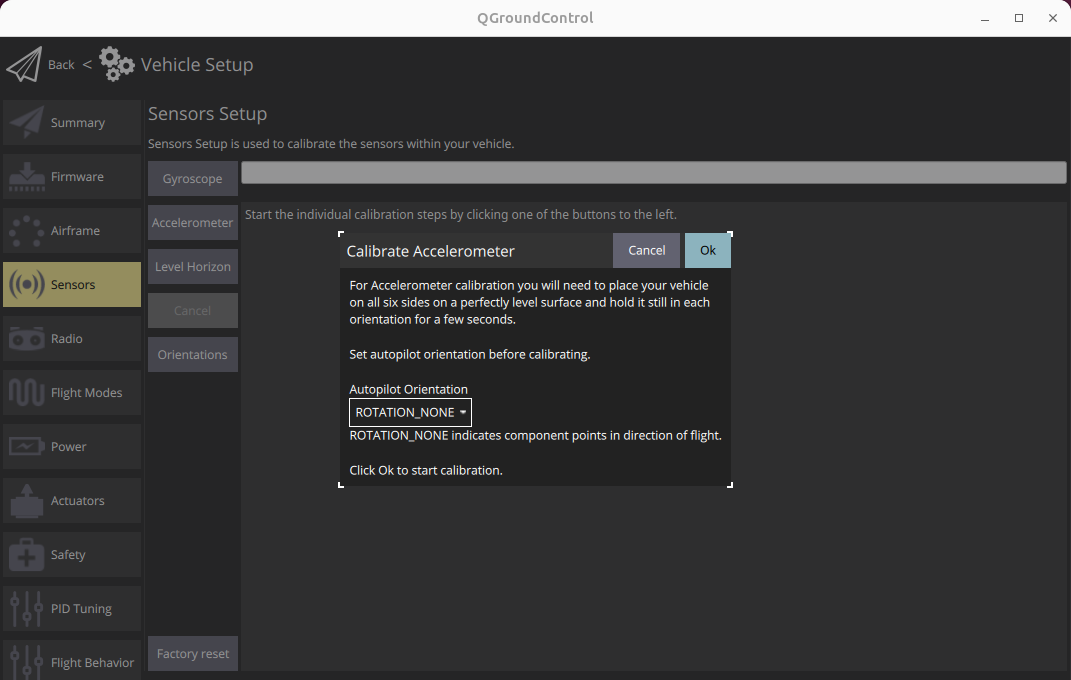Click the Factory reset button
The height and width of the screenshot is (680, 1071).
point(193,654)
